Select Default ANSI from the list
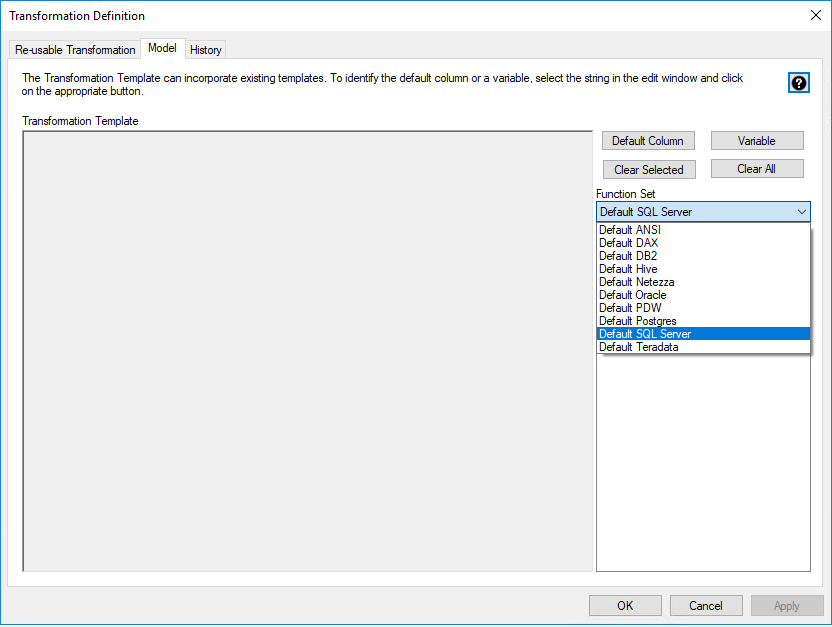 pos(630,230)
